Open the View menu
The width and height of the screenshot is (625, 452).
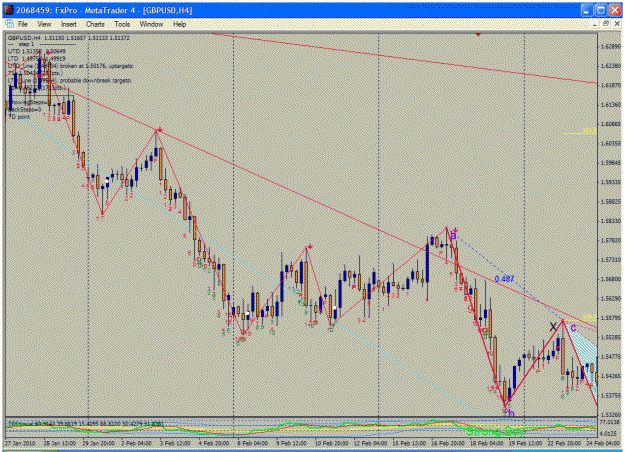[44, 24]
